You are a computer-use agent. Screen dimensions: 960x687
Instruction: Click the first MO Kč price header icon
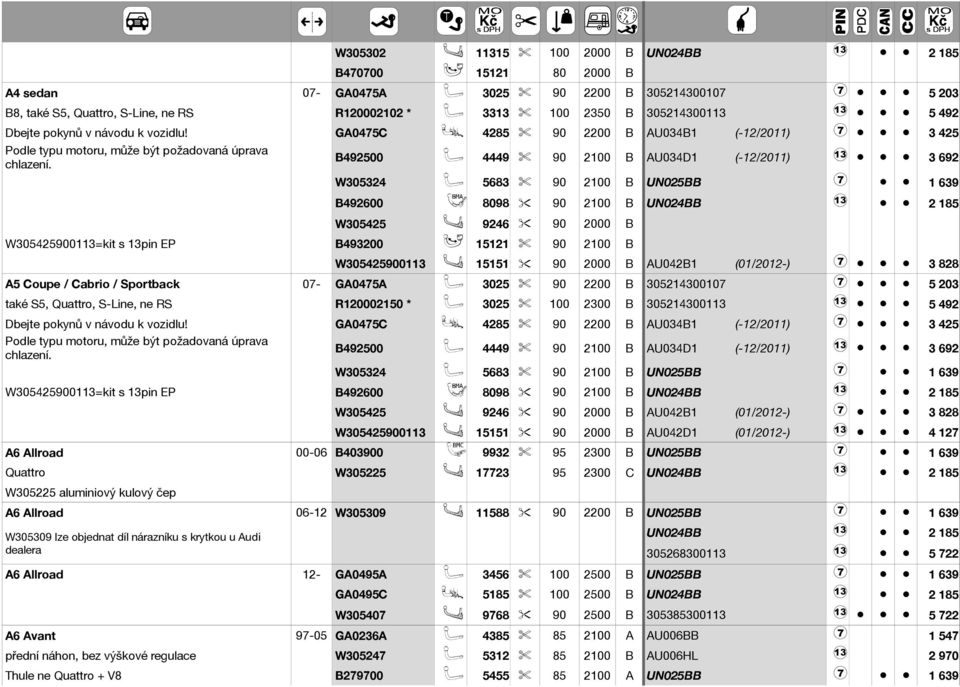[489, 21]
